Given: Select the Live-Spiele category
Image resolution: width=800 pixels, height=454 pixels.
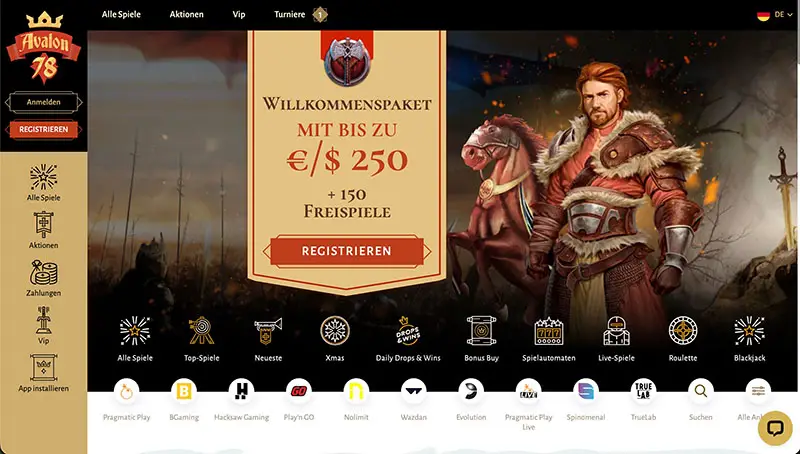Looking at the screenshot, I should pyautogui.click(x=616, y=339).
